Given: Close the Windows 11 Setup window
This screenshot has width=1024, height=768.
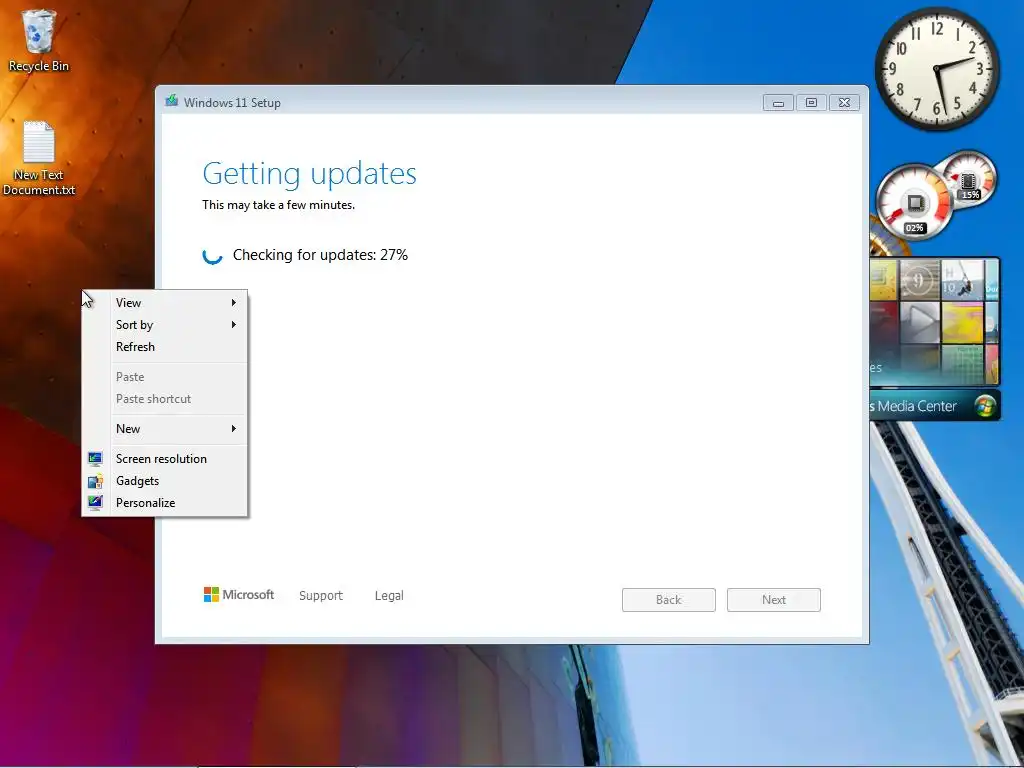Looking at the screenshot, I should [844, 103].
